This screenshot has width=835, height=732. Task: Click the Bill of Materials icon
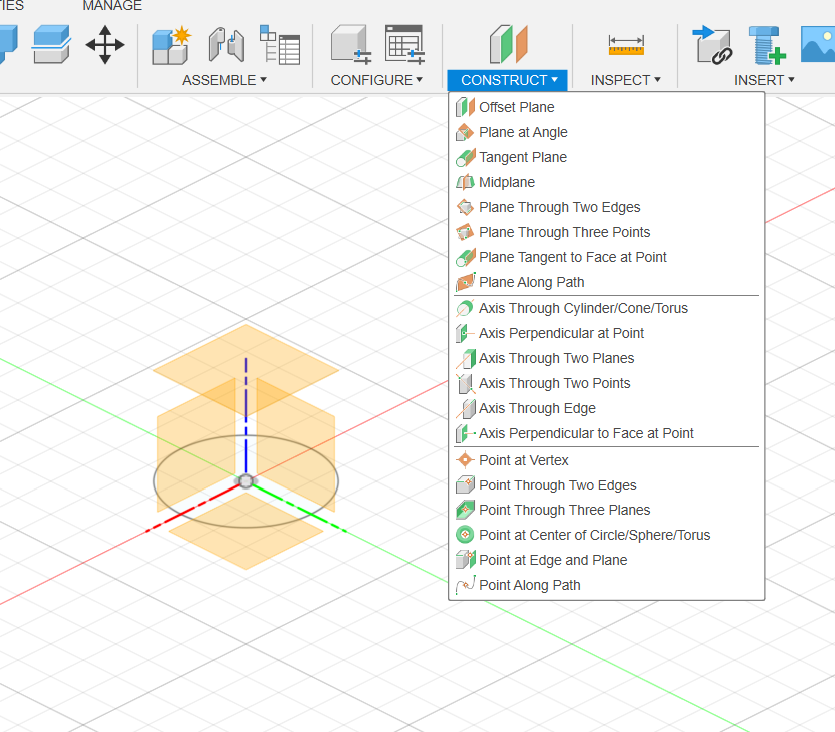280,45
